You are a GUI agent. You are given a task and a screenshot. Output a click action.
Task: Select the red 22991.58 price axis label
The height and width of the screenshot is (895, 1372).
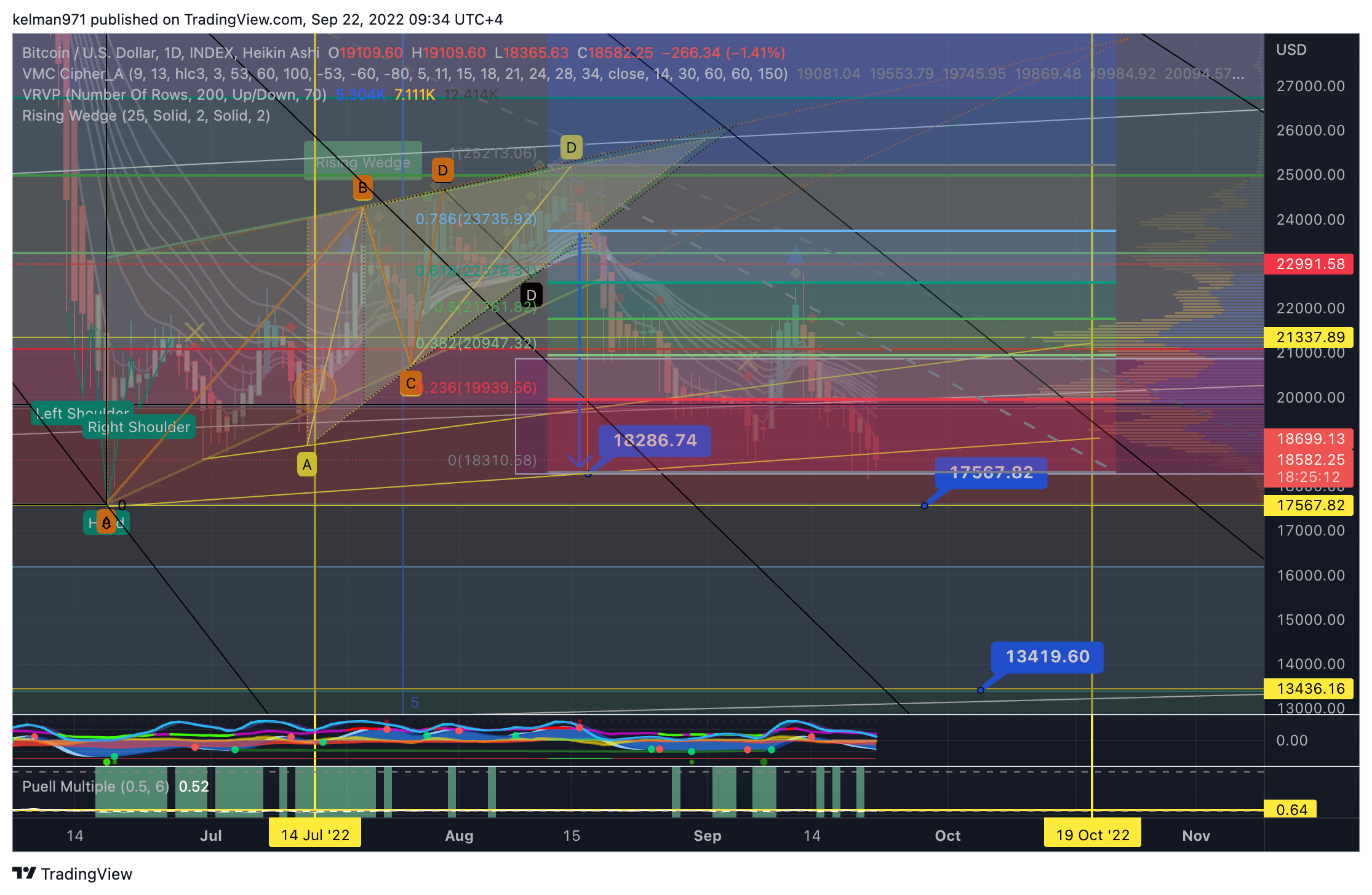1308,264
